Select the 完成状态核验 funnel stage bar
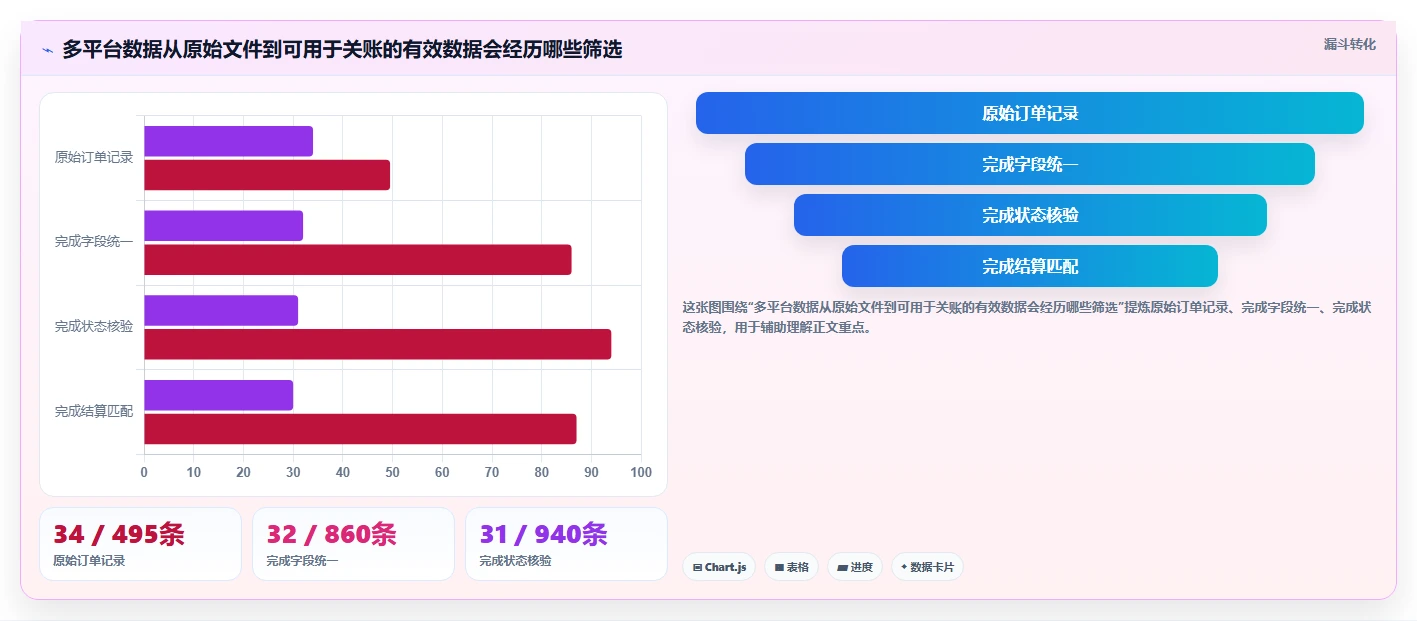 pyautogui.click(x=1030, y=215)
